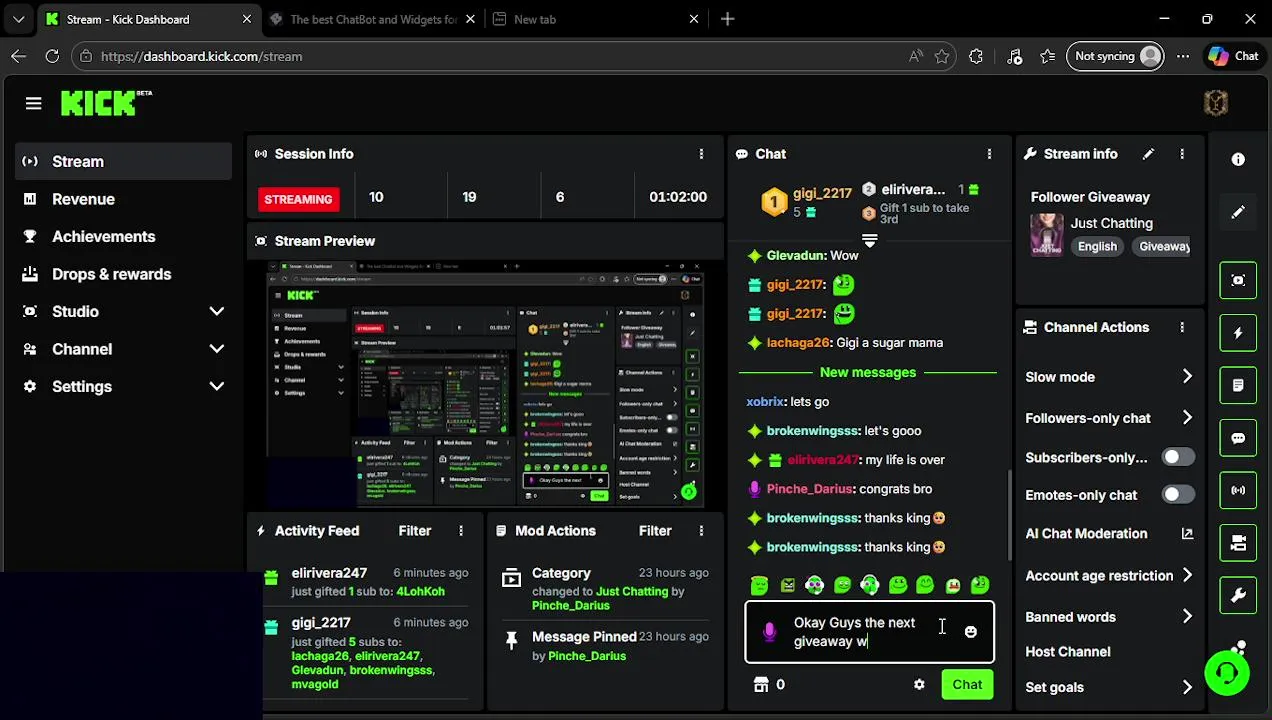
Task: Switch to the ChatBot and Widgets browser tab
Action: (374, 19)
